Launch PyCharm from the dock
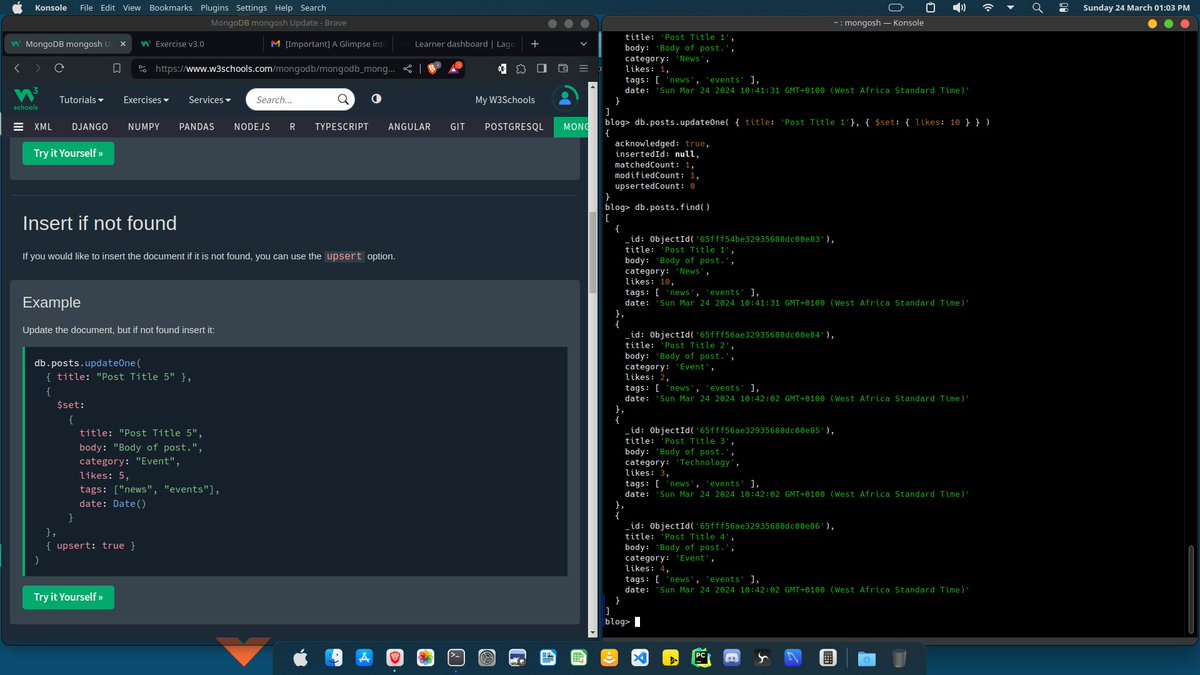Screen dimensions: 1200x675 tap(701, 657)
